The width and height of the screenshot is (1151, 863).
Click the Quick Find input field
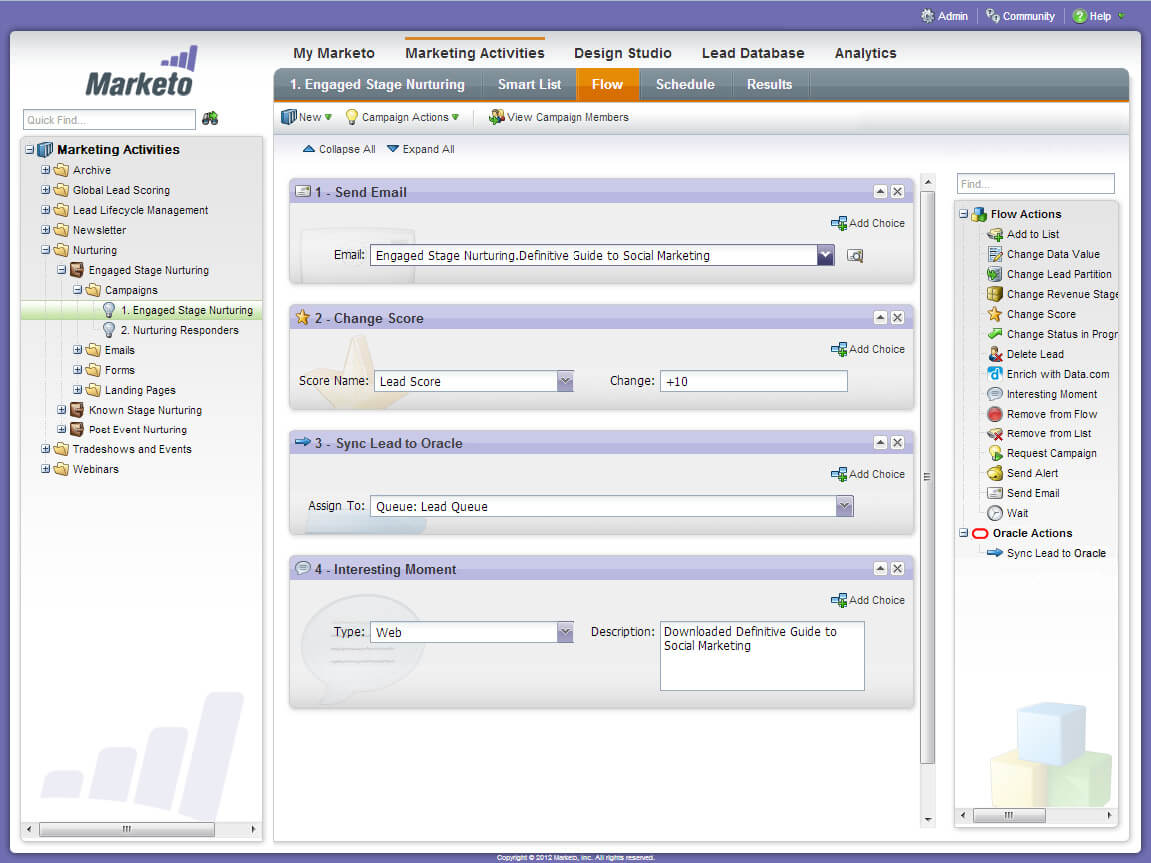(x=109, y=120)
